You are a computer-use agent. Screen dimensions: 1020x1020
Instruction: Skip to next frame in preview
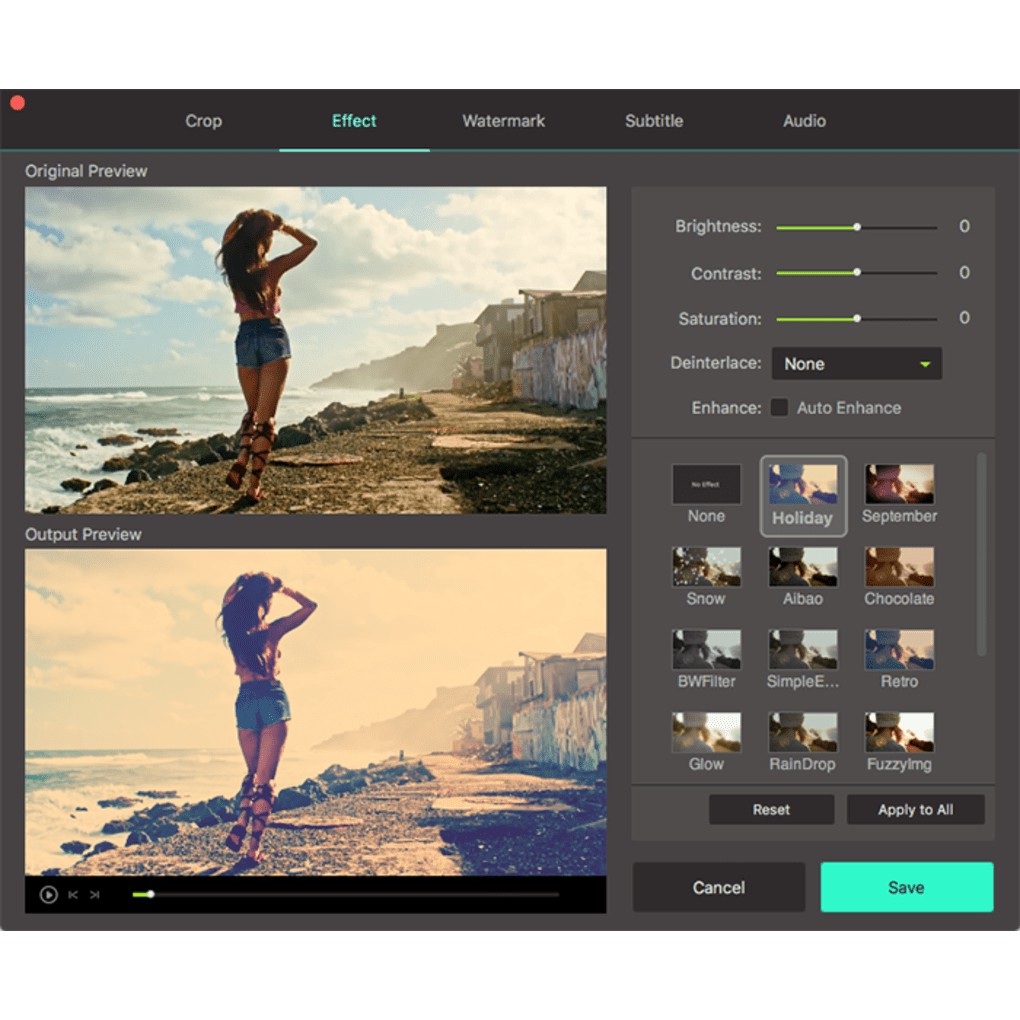95,895
